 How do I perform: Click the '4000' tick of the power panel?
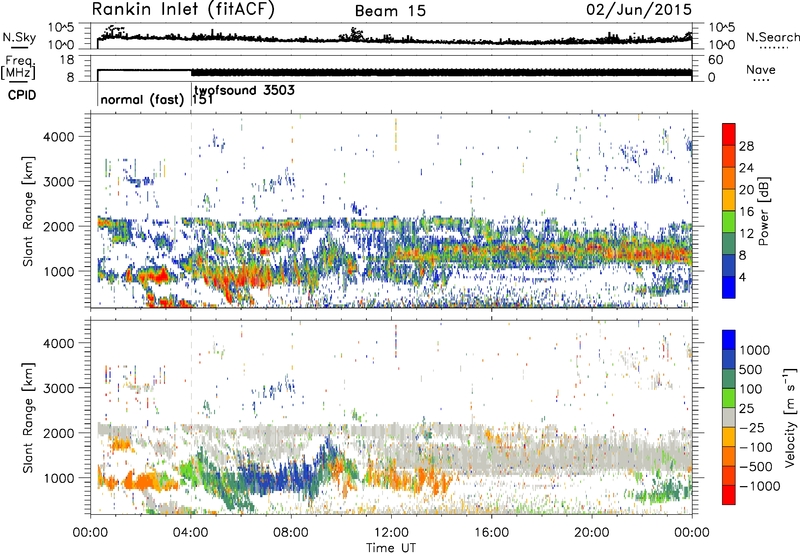click(x=58, y=137)
